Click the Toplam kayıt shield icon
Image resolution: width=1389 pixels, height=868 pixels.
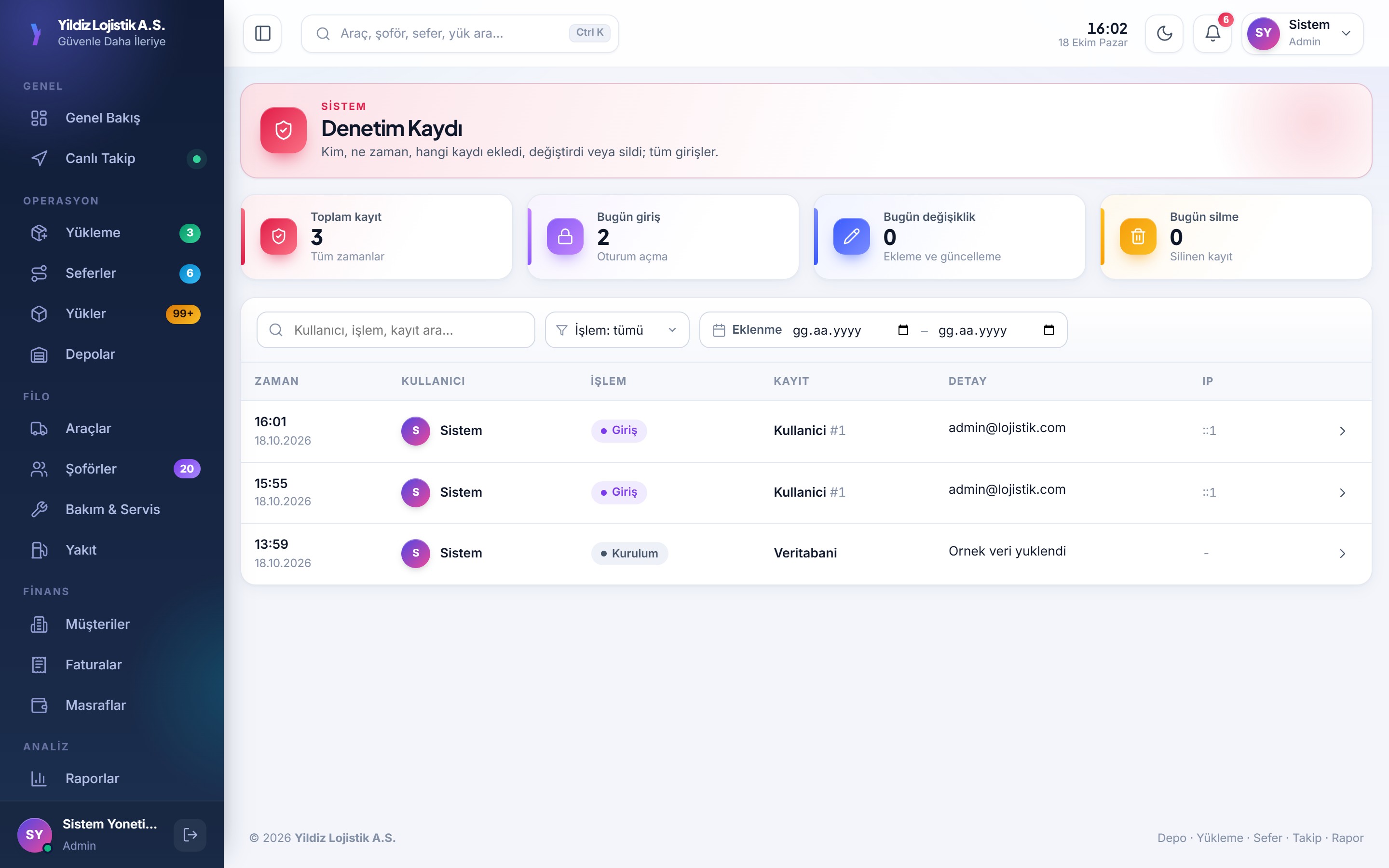click(x=278, y=236)
